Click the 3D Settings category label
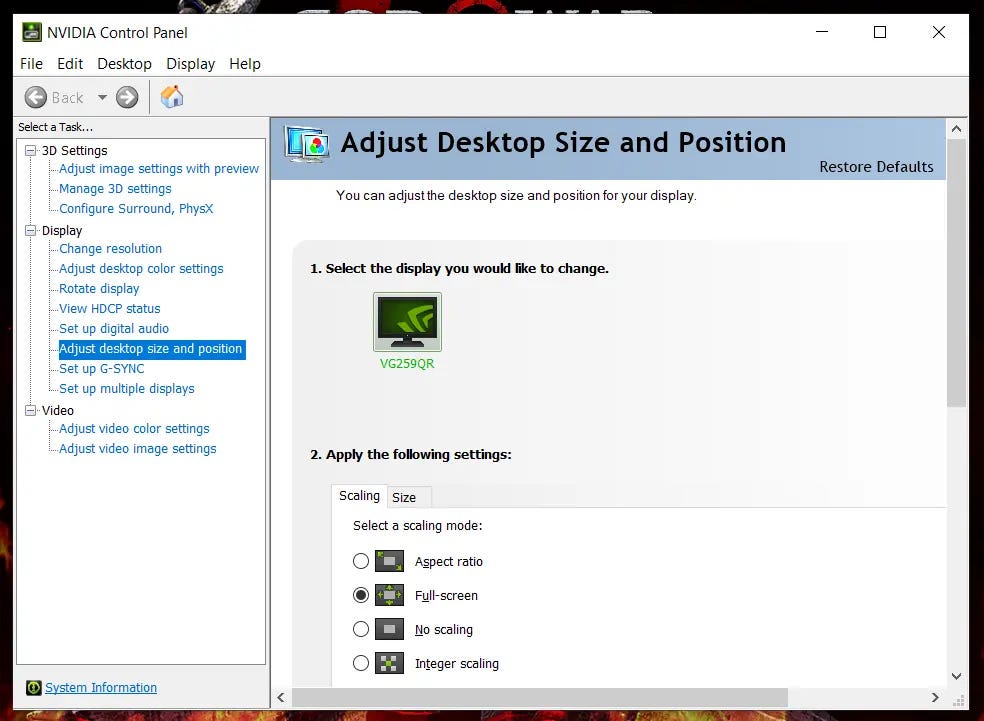Viewport: 984px width, 721px height. (x=75, y=151)
